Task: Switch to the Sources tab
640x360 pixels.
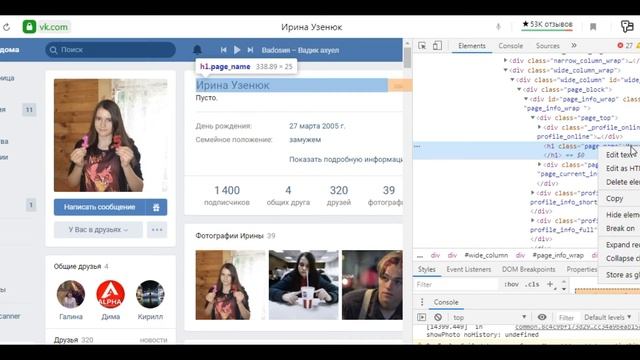Action: click(548, 46)
